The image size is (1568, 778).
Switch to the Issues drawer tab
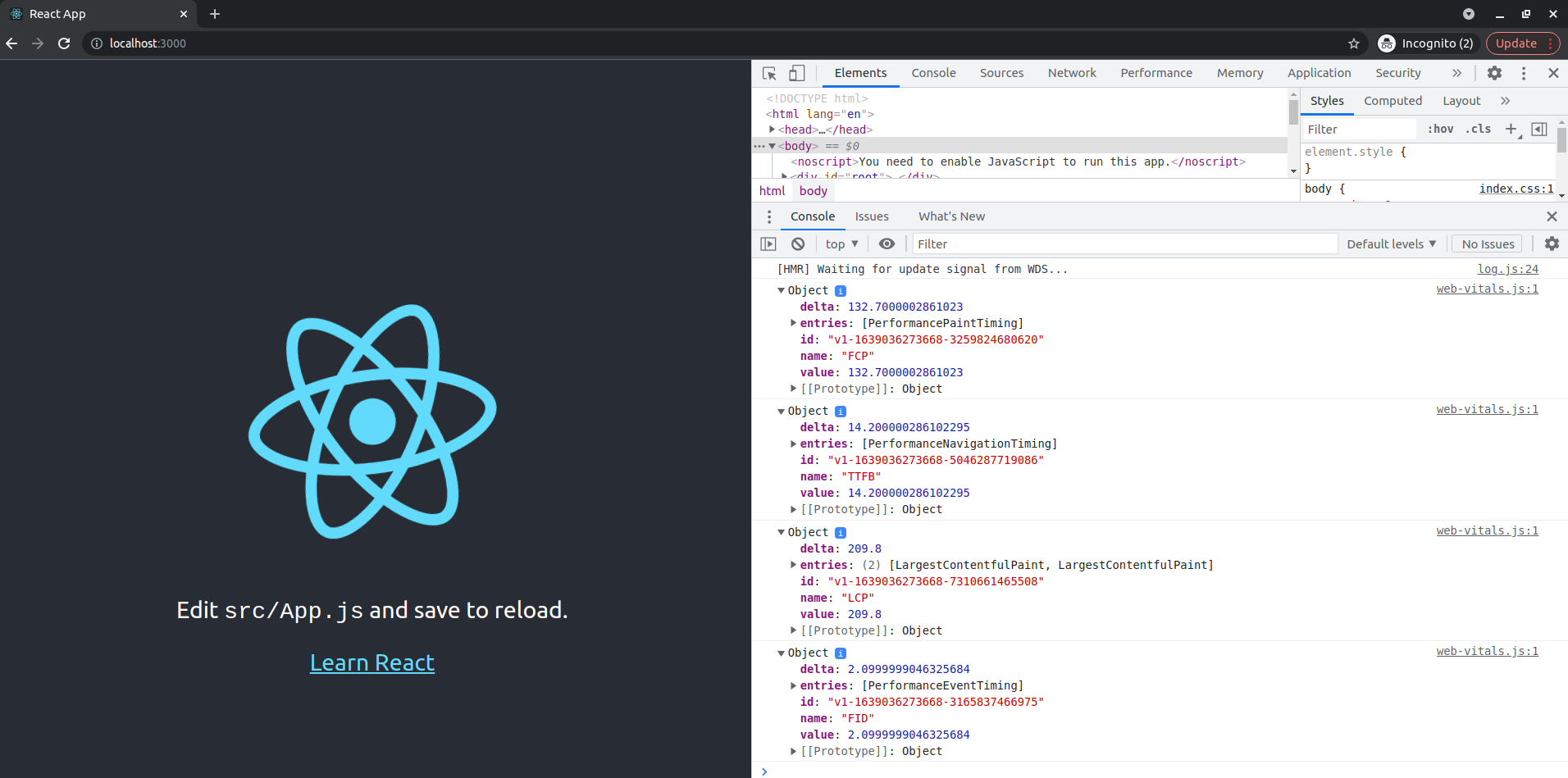872,216
